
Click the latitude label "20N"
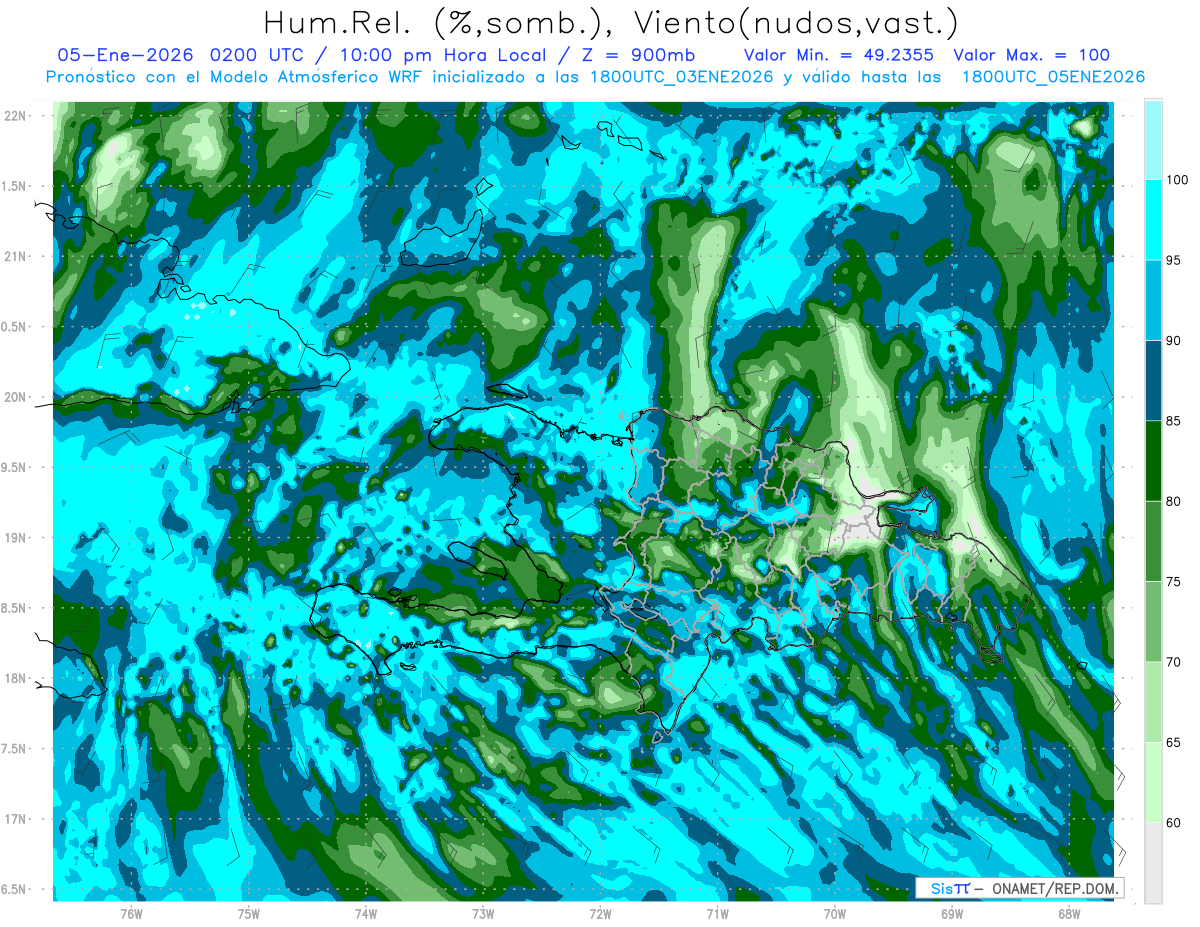point(15,397)
